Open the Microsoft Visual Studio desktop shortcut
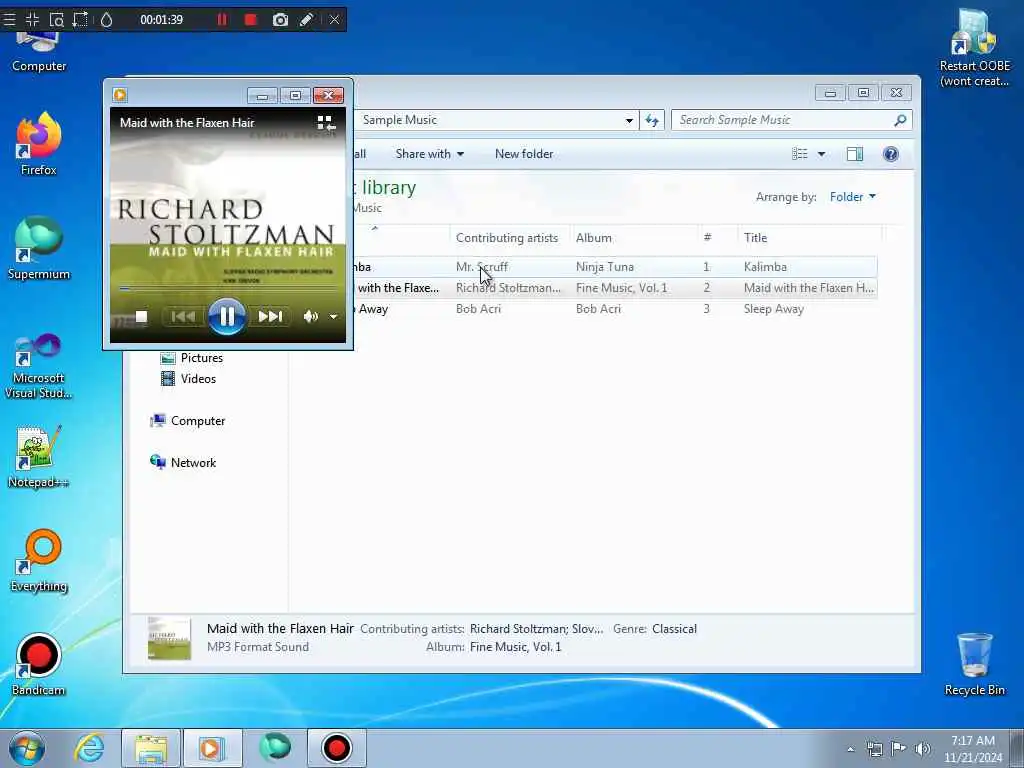This screenshot has height=768, width=1024. point(39,366)
